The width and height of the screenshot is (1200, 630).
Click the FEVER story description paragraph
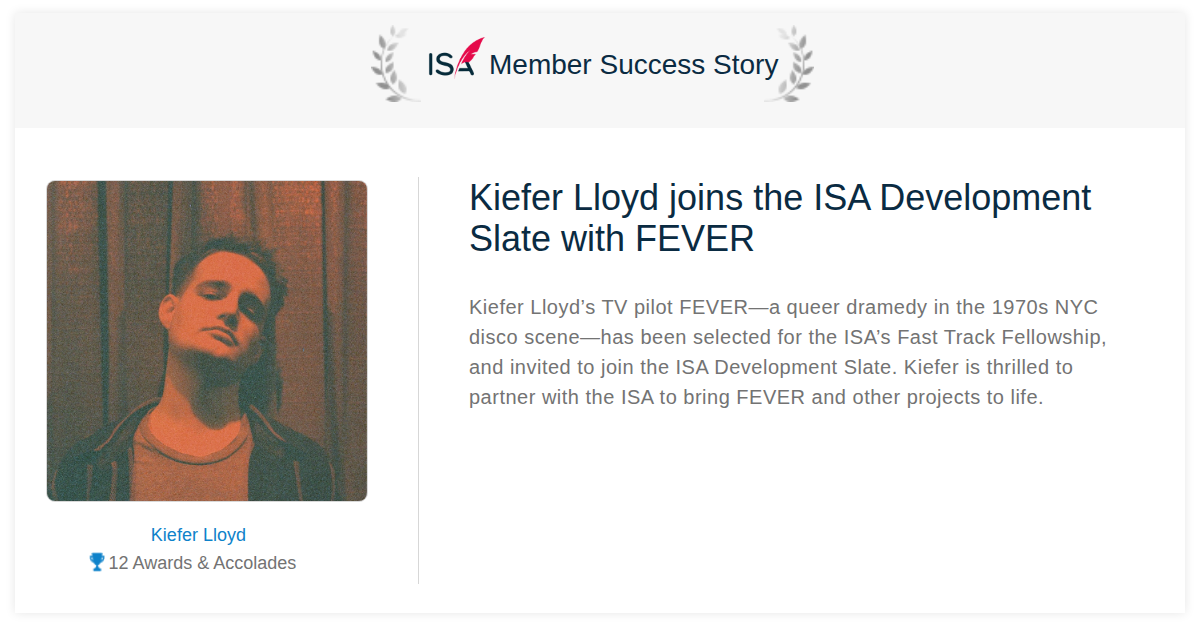(x=788, y=352)
